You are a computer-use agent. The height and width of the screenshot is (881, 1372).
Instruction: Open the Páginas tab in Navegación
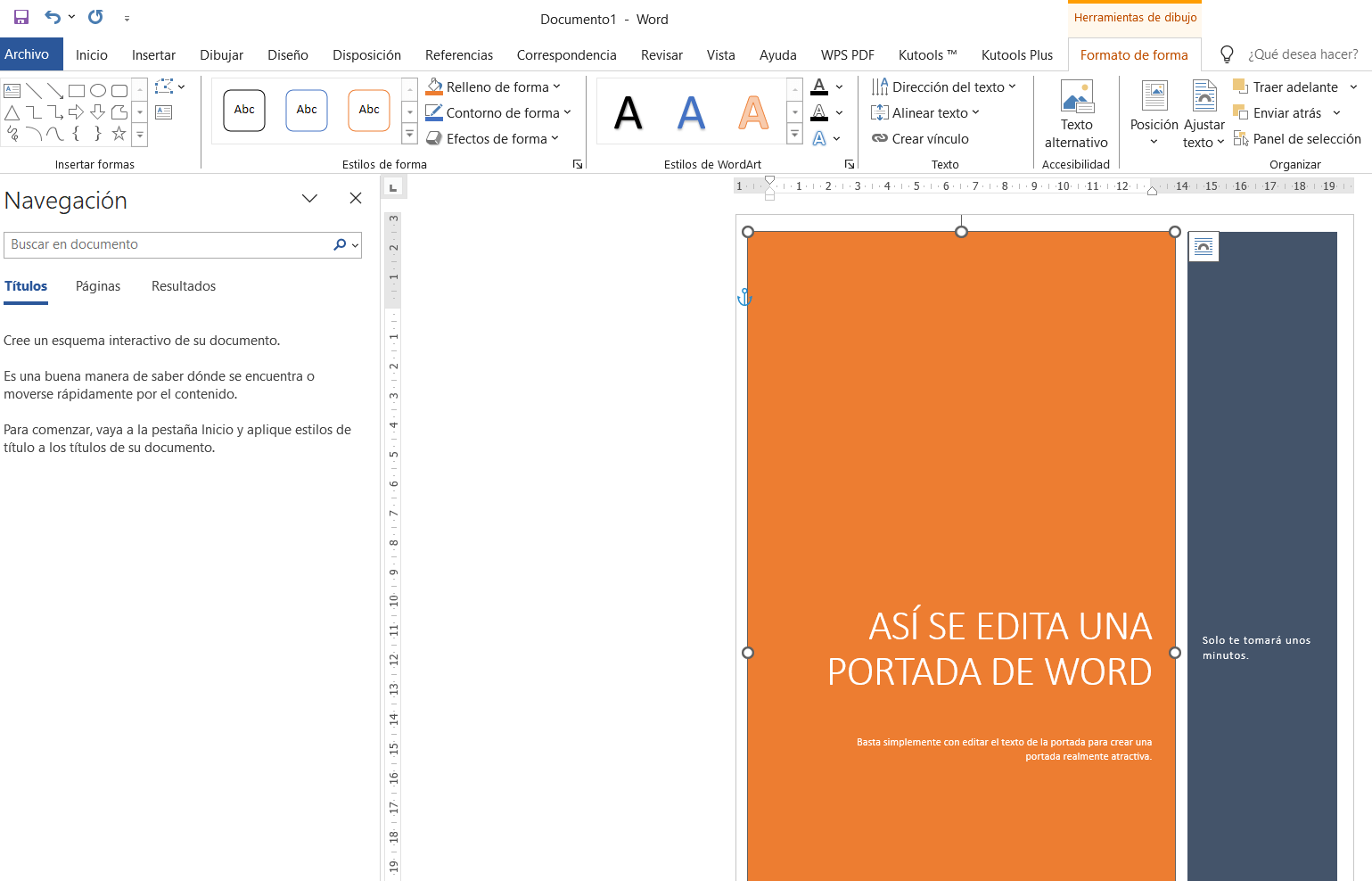tap(98, 286)
